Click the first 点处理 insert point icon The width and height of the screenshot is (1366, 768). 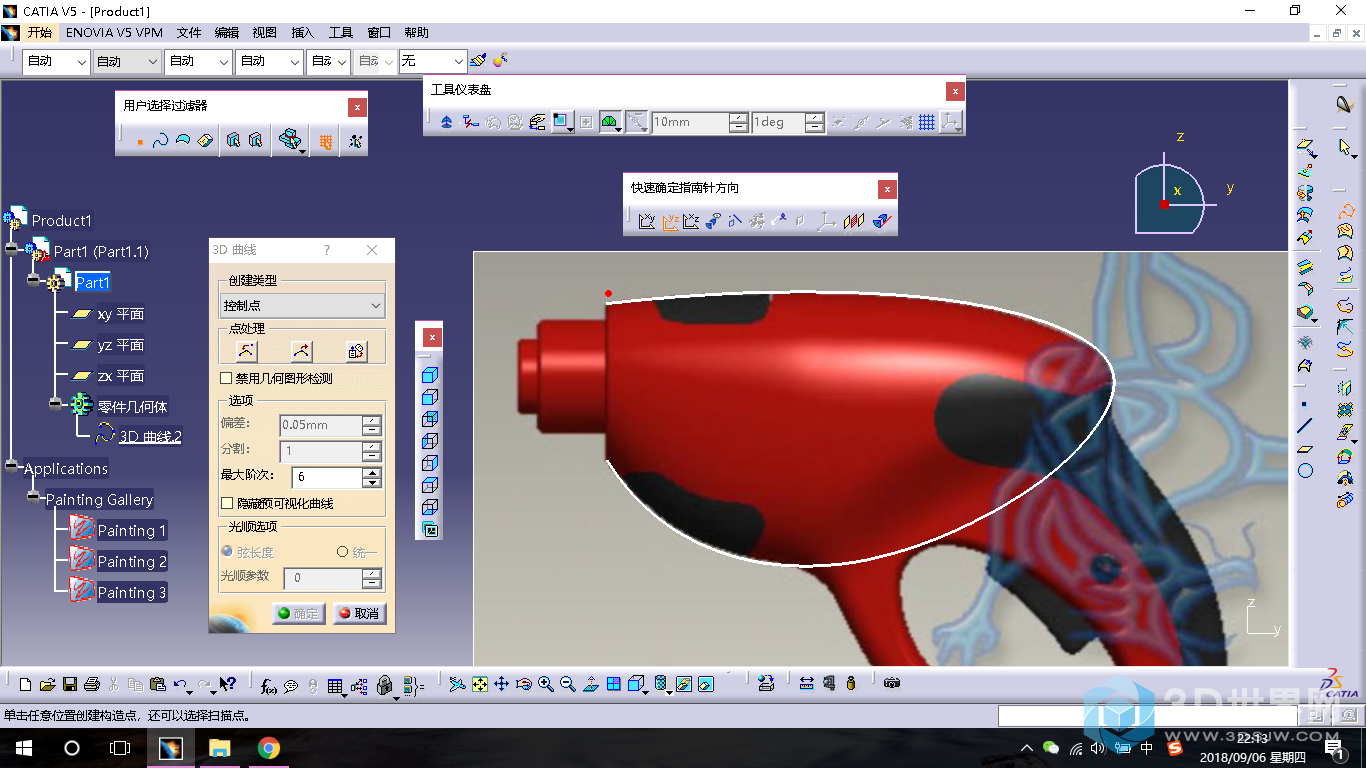tap(246, 351)
